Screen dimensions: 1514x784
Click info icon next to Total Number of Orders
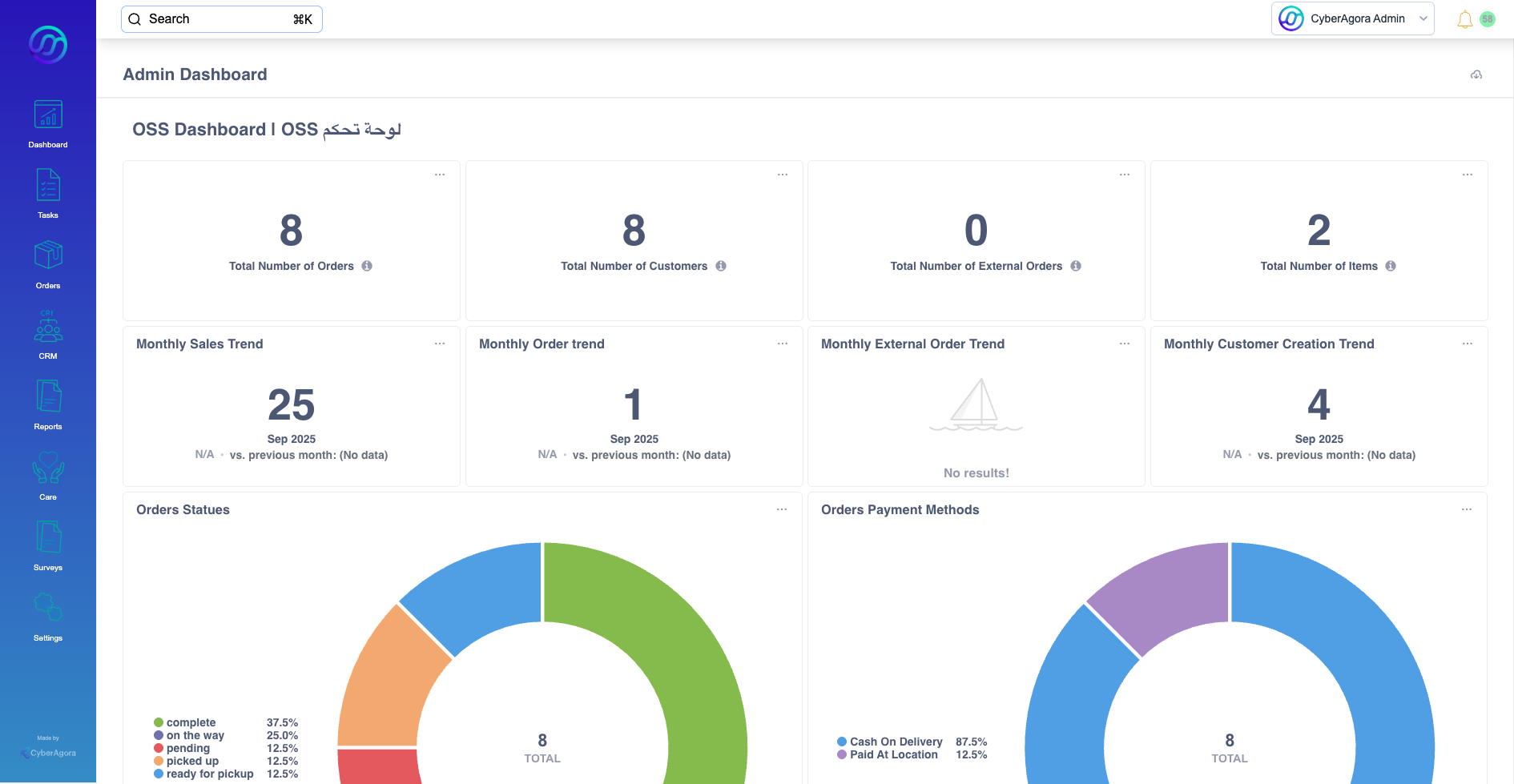(x=367, y=266)
